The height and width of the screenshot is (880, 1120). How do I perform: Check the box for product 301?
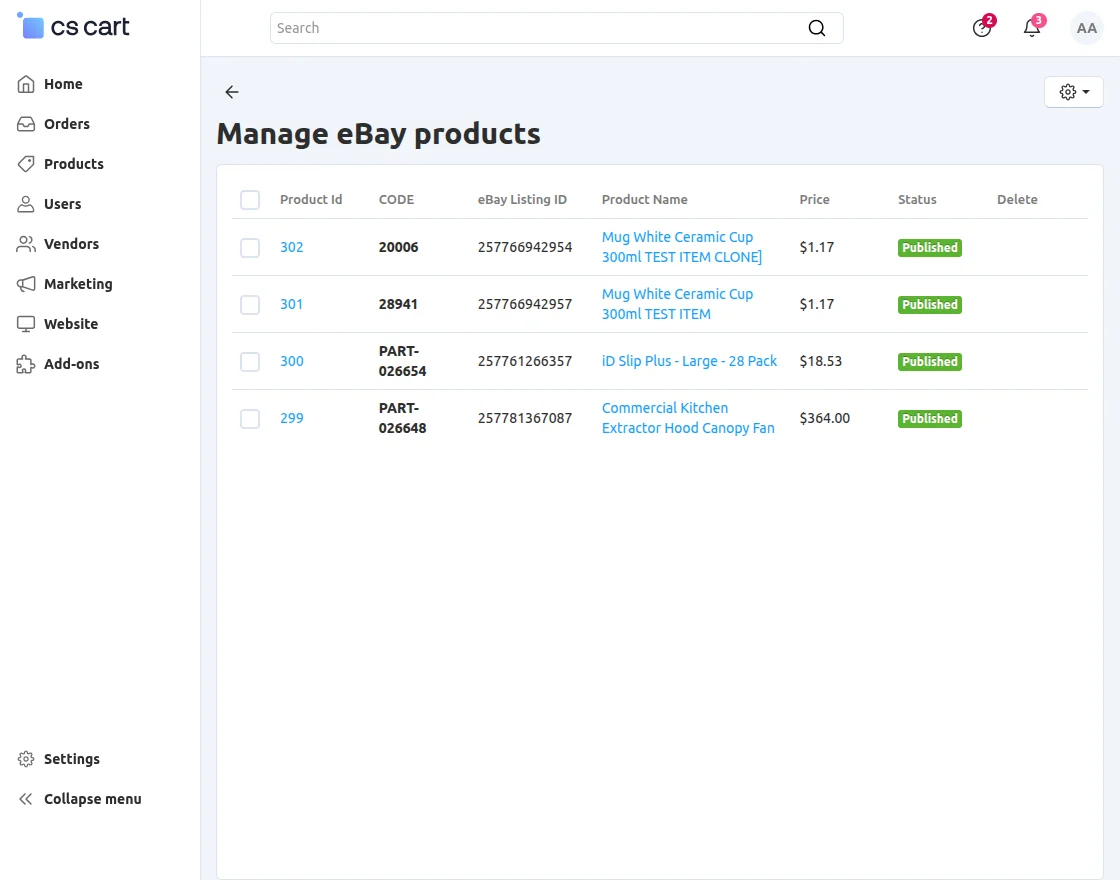pos(250,305)
